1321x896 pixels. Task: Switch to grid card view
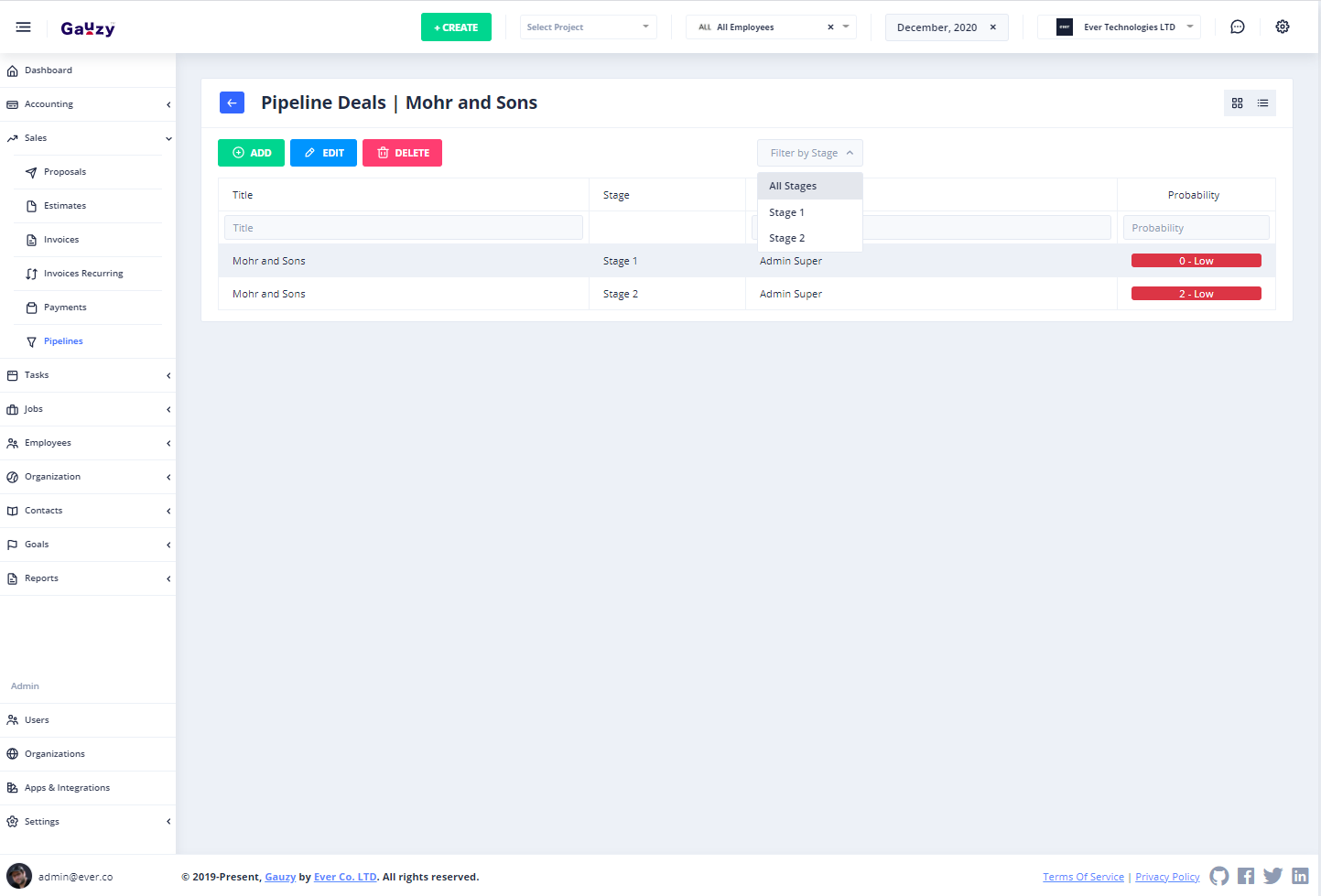(x=1237, y=103)
